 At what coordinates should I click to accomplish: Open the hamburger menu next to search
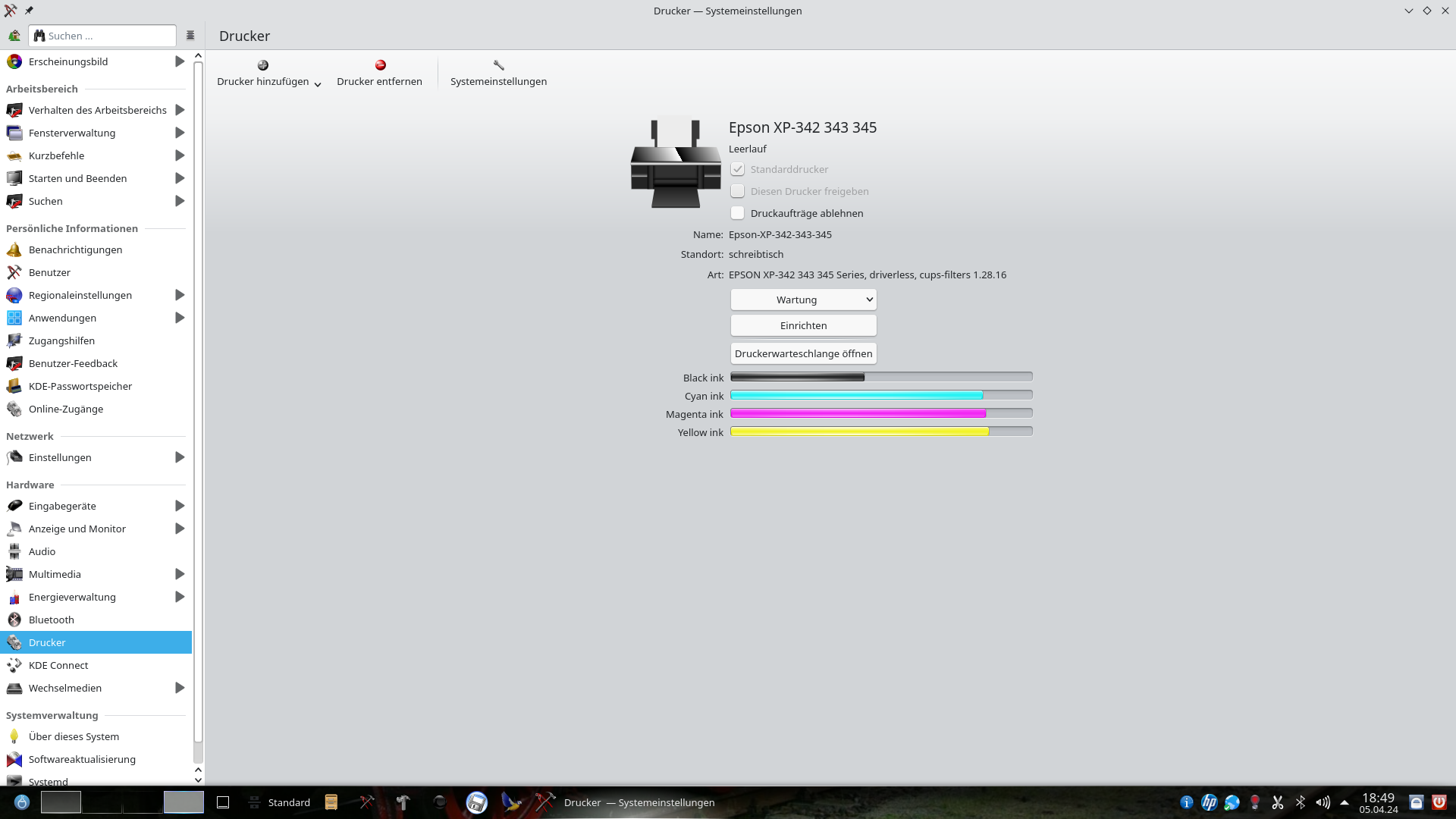pos(190,36)
